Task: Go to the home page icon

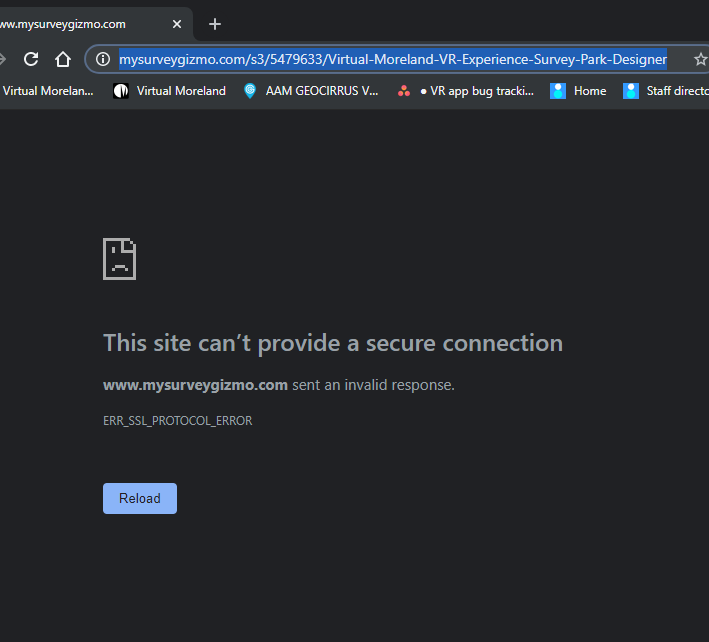Action: [x=63, y=59]
